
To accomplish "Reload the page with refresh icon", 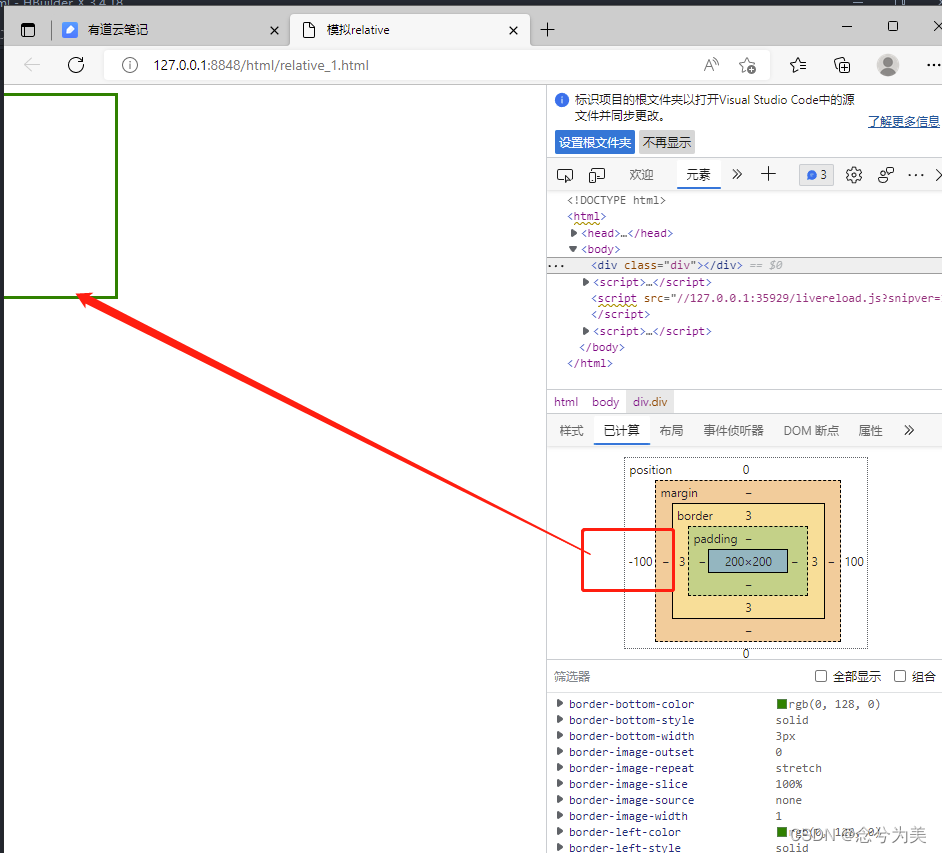I will tap(76, 65).
